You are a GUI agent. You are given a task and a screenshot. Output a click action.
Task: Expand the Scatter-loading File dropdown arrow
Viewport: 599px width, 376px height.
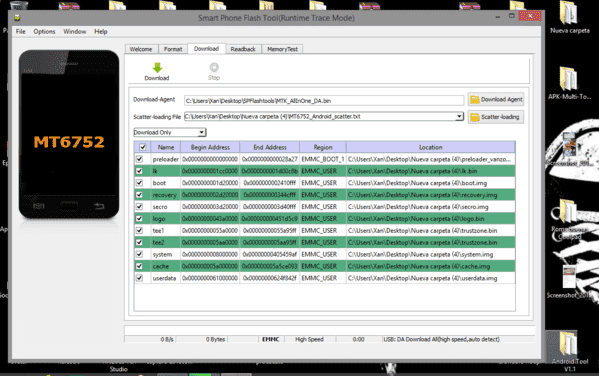[459, 116]
